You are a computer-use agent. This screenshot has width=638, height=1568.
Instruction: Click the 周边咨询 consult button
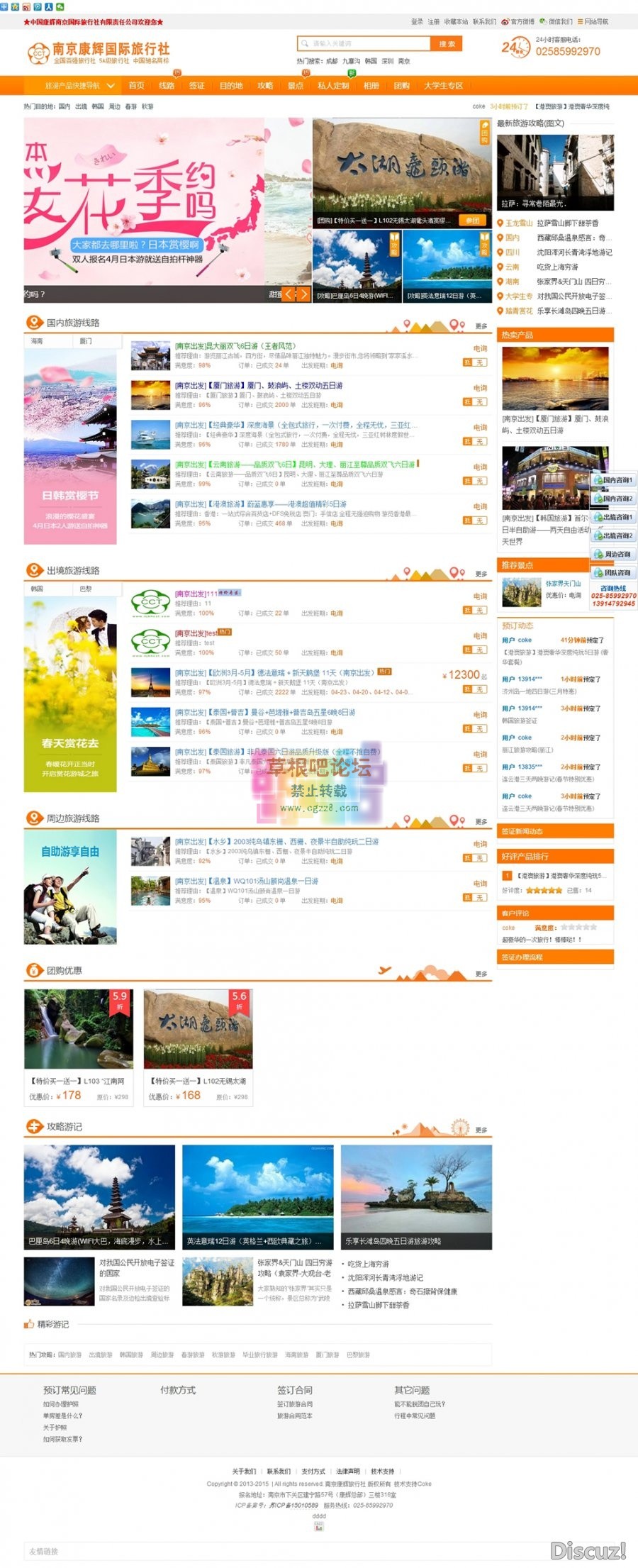point(614,554)
